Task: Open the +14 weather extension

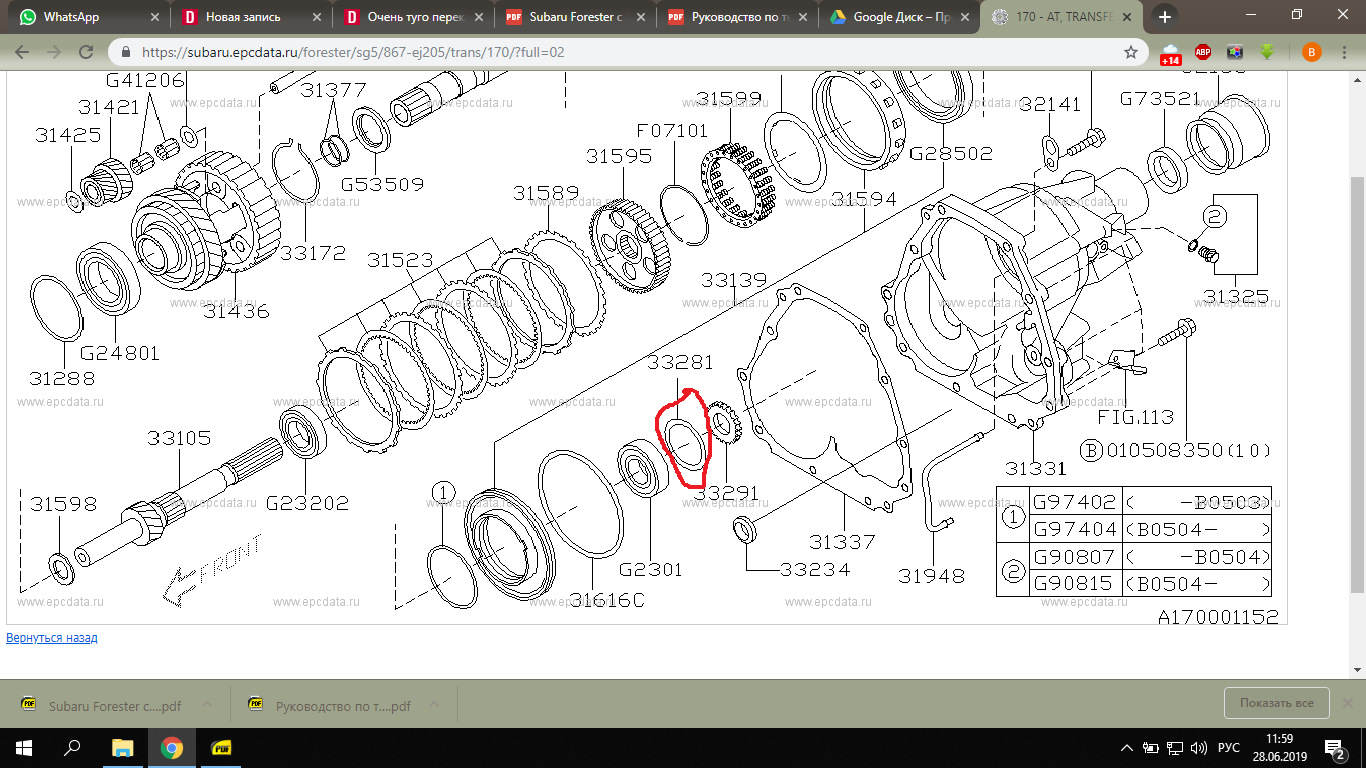Action: click(1170, 54)
